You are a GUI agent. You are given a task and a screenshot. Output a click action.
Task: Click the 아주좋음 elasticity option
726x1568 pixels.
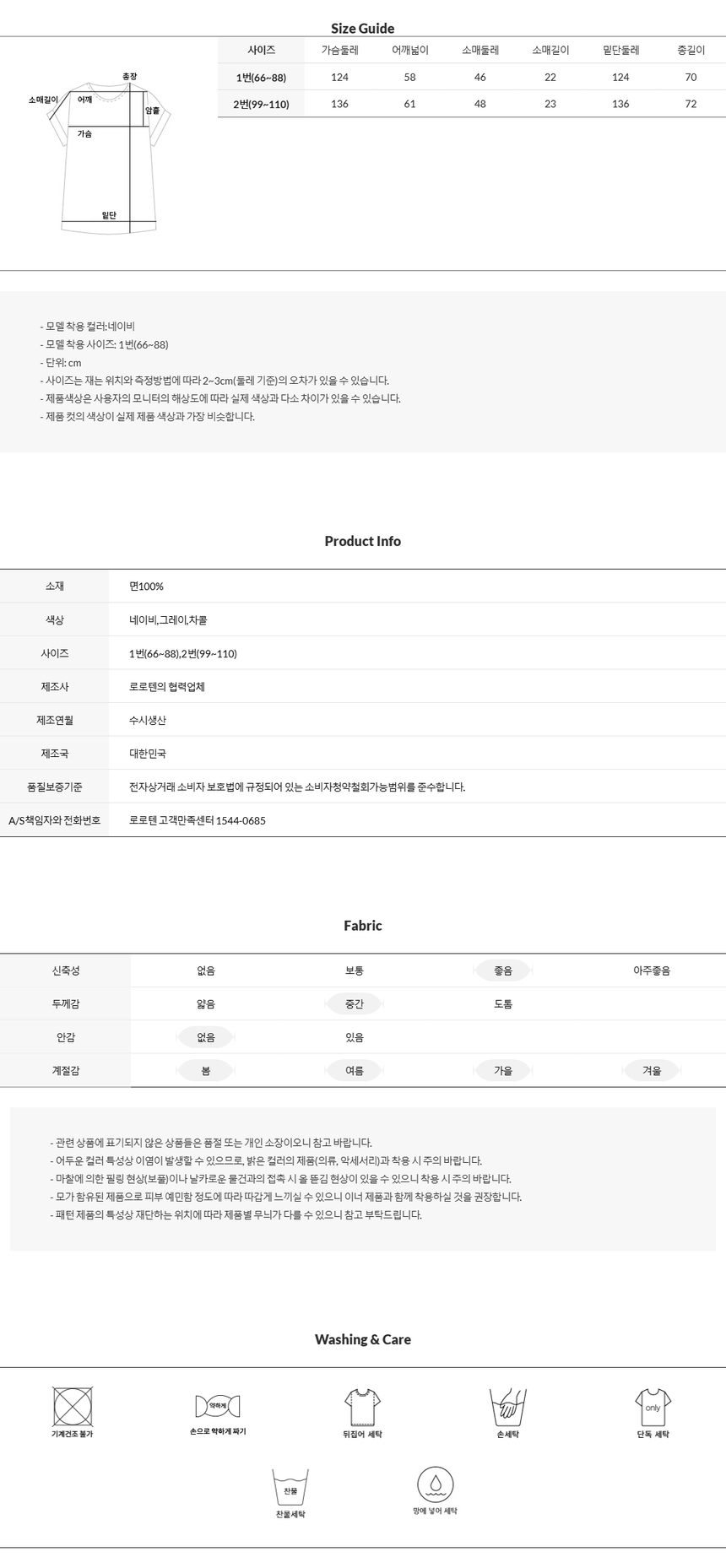pos(652,971)
